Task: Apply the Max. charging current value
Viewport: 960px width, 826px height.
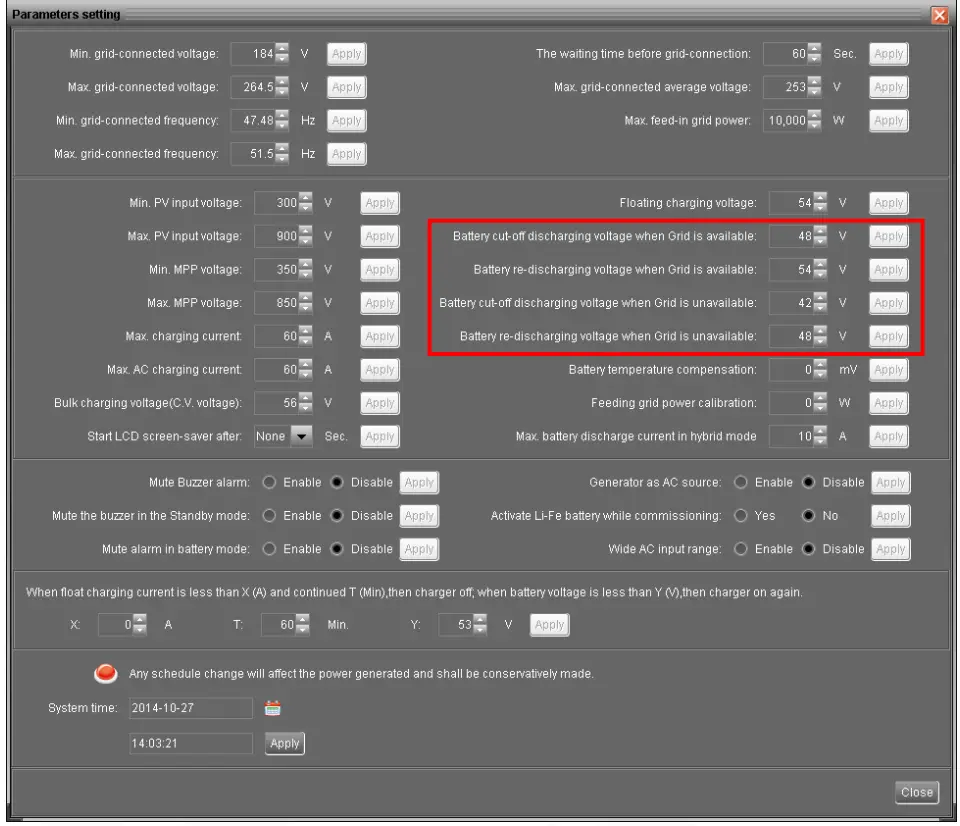Action: [x=380, y=336]
